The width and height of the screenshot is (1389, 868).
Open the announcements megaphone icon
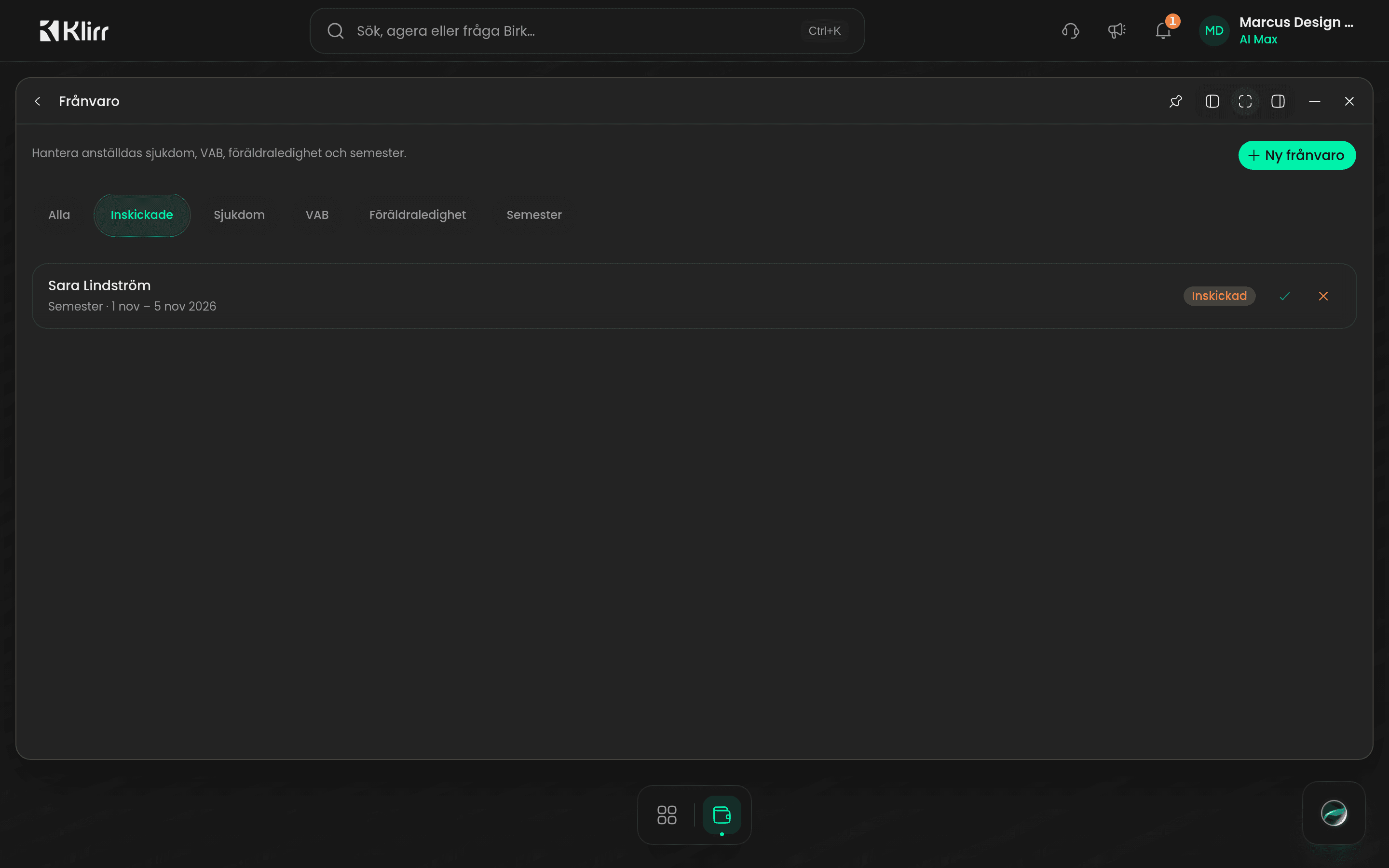pyautogui.click(x=1117, y=31)
